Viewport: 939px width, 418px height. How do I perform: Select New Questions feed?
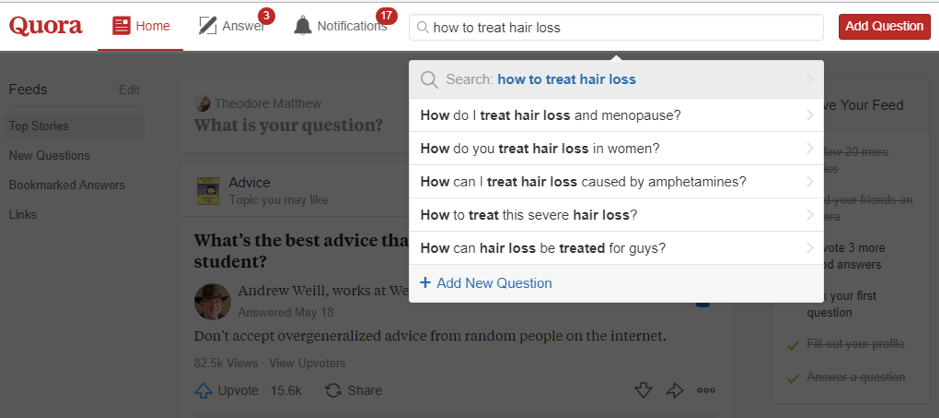49,155
